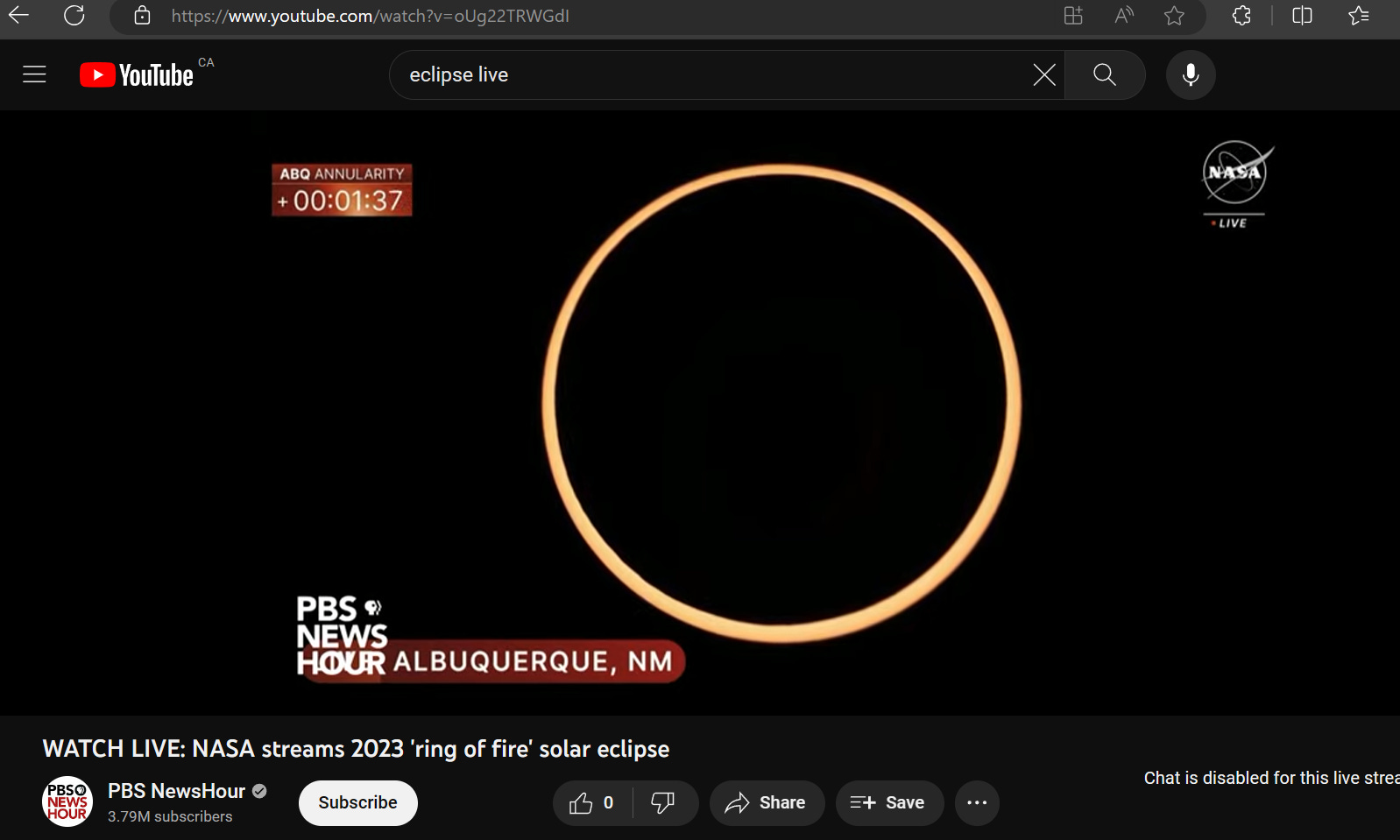Save the video to a playlist

(x=889, y=802)
